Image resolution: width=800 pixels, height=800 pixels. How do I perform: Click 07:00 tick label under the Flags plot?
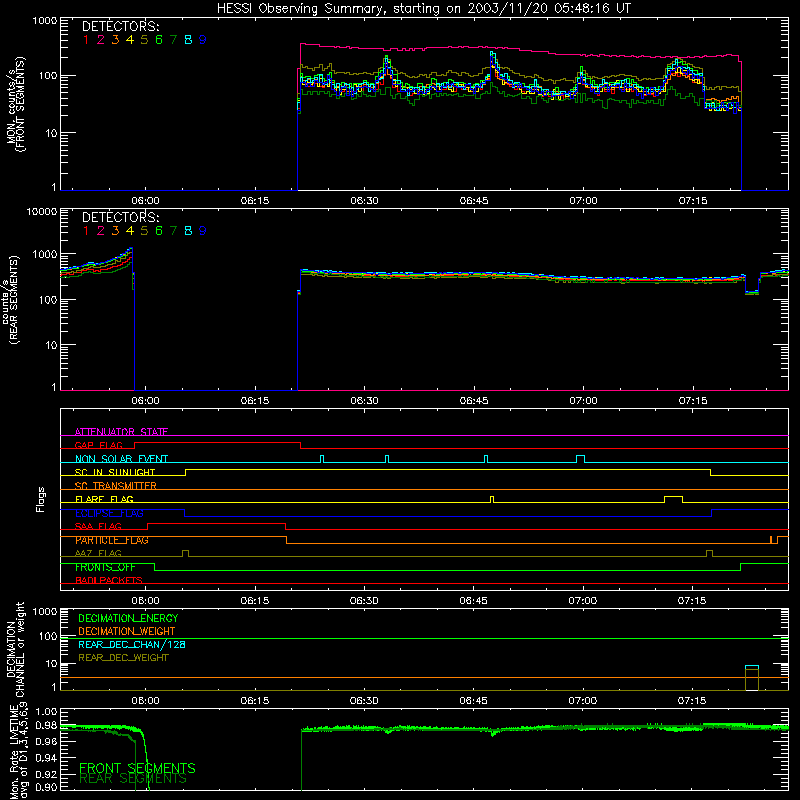point(583,601)
